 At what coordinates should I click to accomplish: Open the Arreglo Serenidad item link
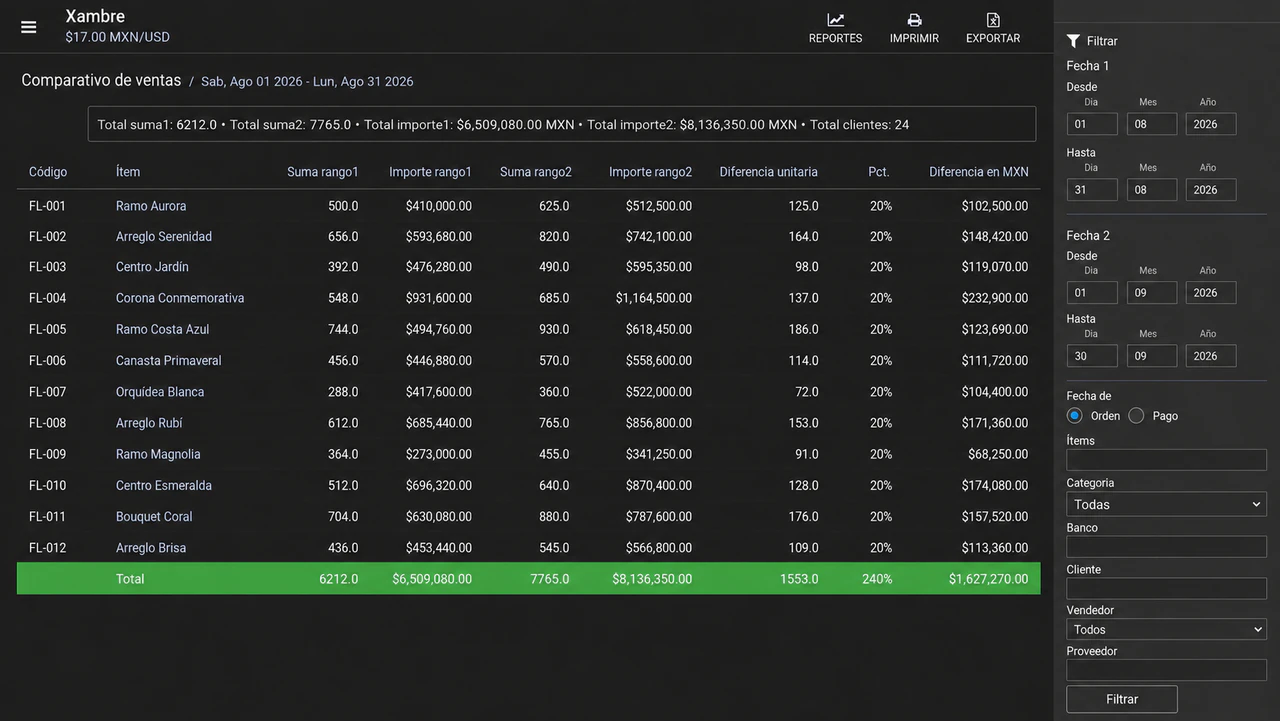tap(164, 237)
